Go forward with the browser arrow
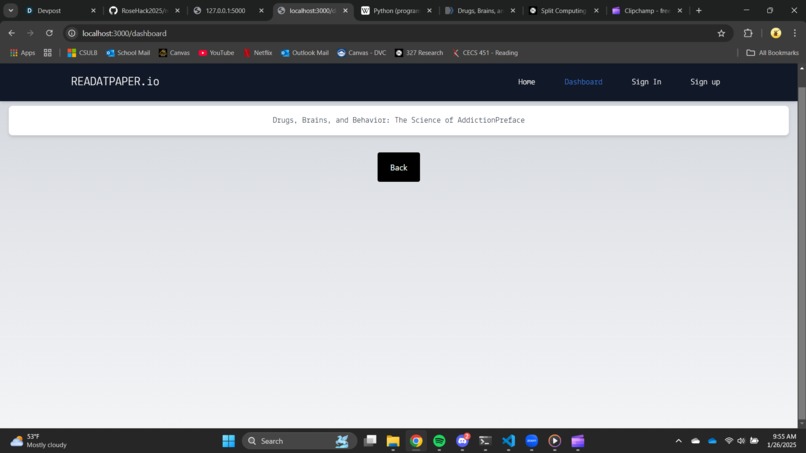Screen dimensions: 806x453 30,33
